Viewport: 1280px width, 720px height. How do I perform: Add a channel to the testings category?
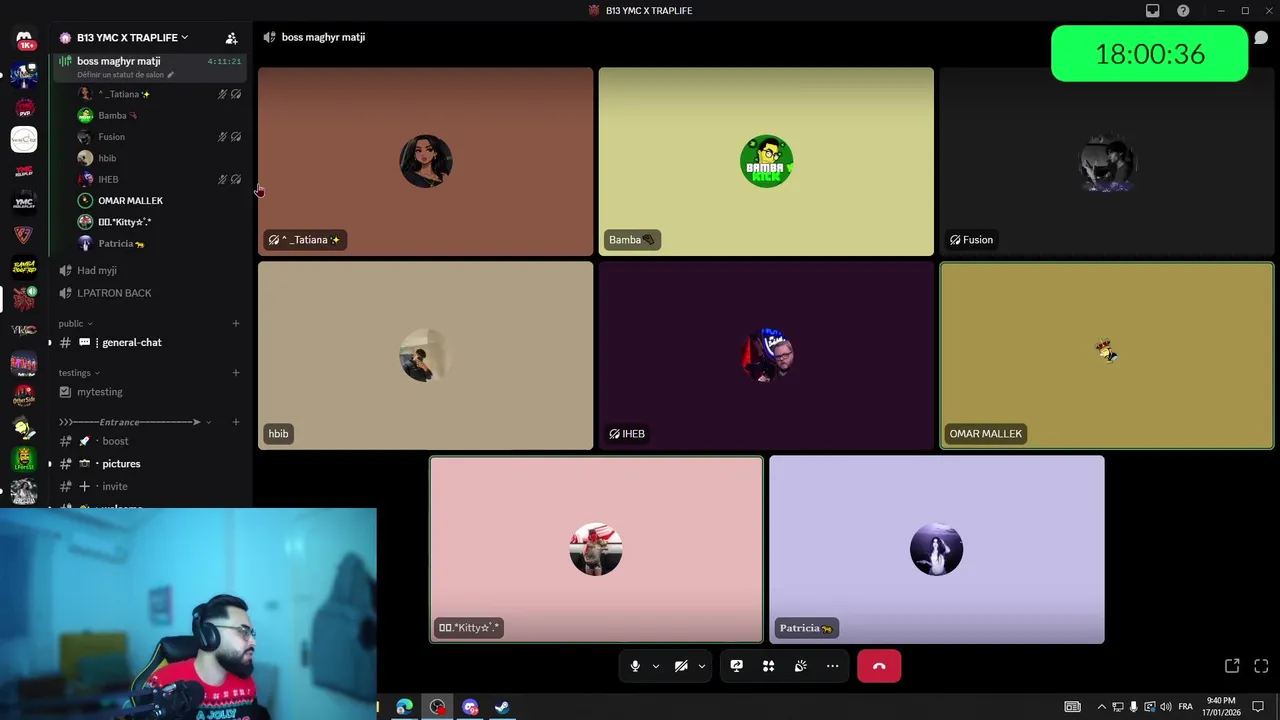point(236,373)
